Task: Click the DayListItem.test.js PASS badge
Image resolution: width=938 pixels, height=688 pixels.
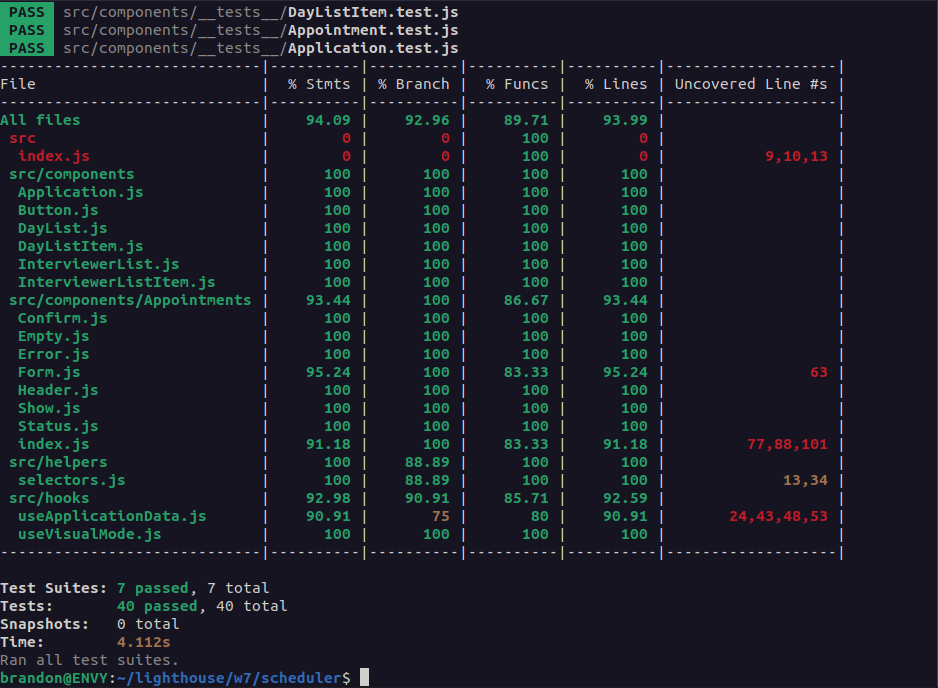Action: point(27,11)
